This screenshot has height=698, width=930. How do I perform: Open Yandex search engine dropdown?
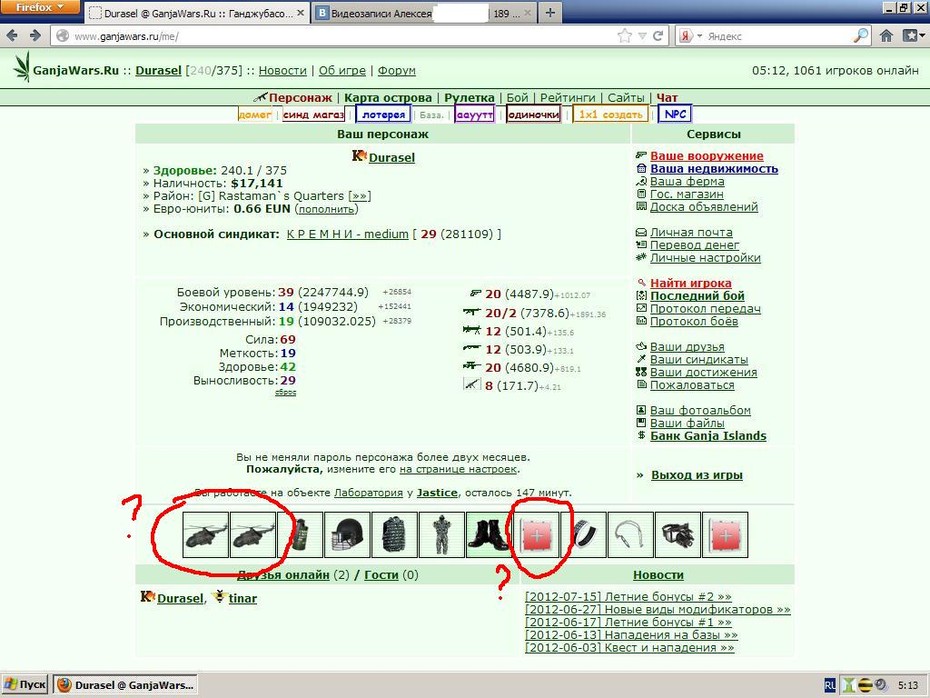point(691,36)
